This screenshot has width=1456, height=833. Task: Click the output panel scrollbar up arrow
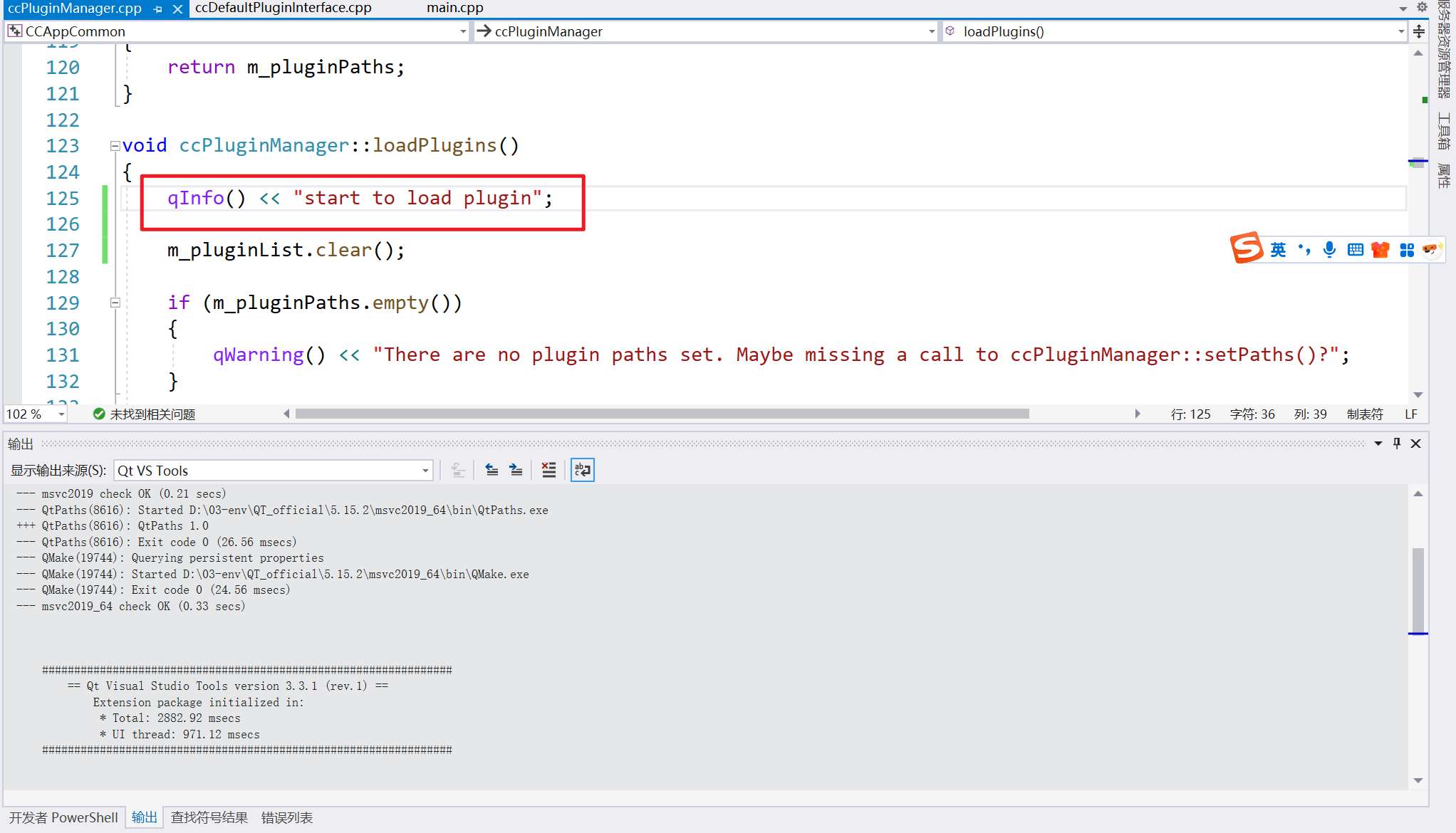tap(1418, 494)
